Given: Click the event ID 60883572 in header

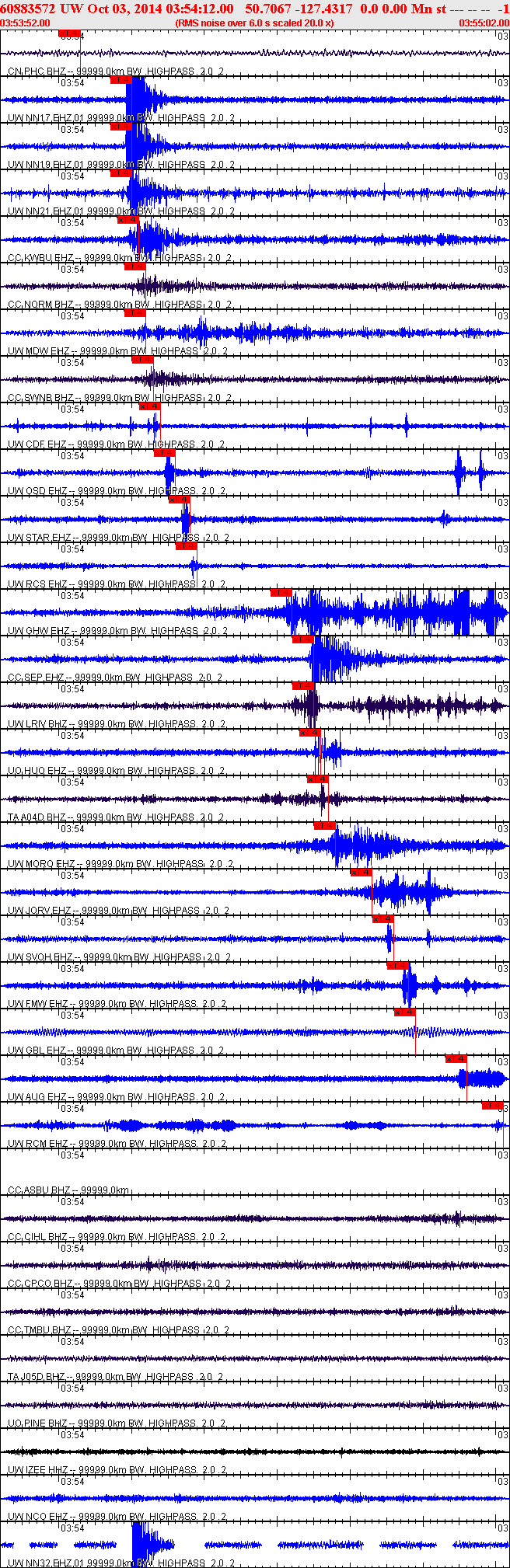Looking at the screenshot, I should click(29, 8).
